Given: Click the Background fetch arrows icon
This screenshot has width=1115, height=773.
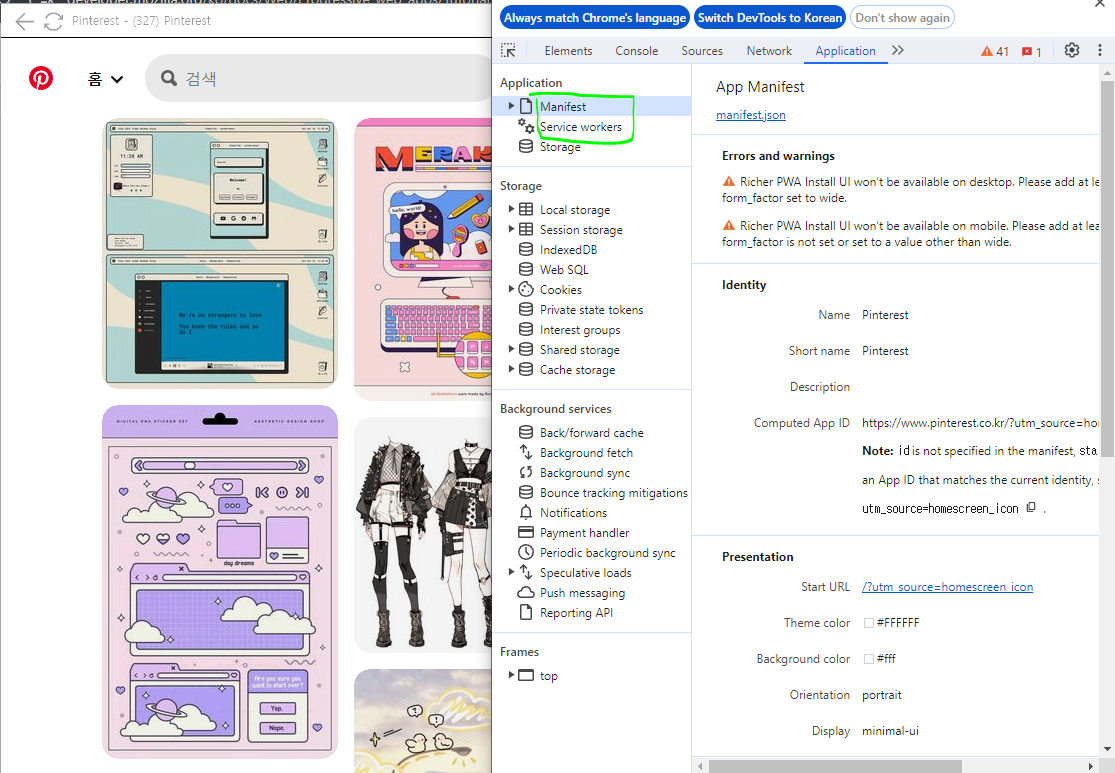Looking at the screenshot, I should [526, 452].
